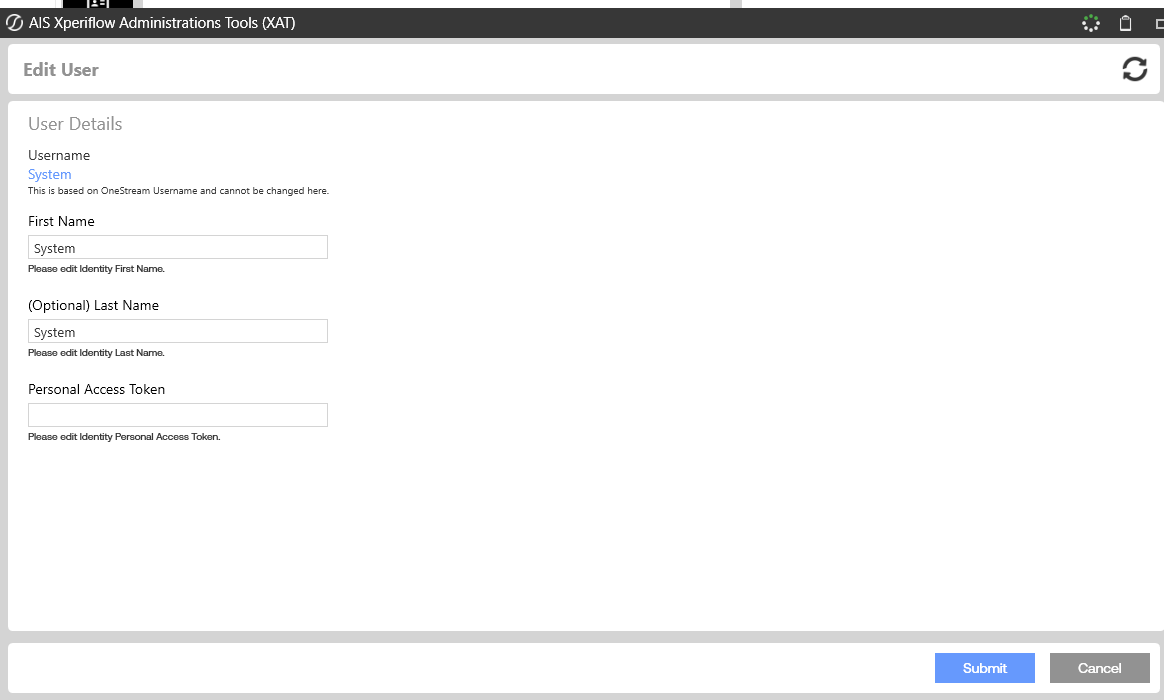Click the Edit User heading

point(61,70)
